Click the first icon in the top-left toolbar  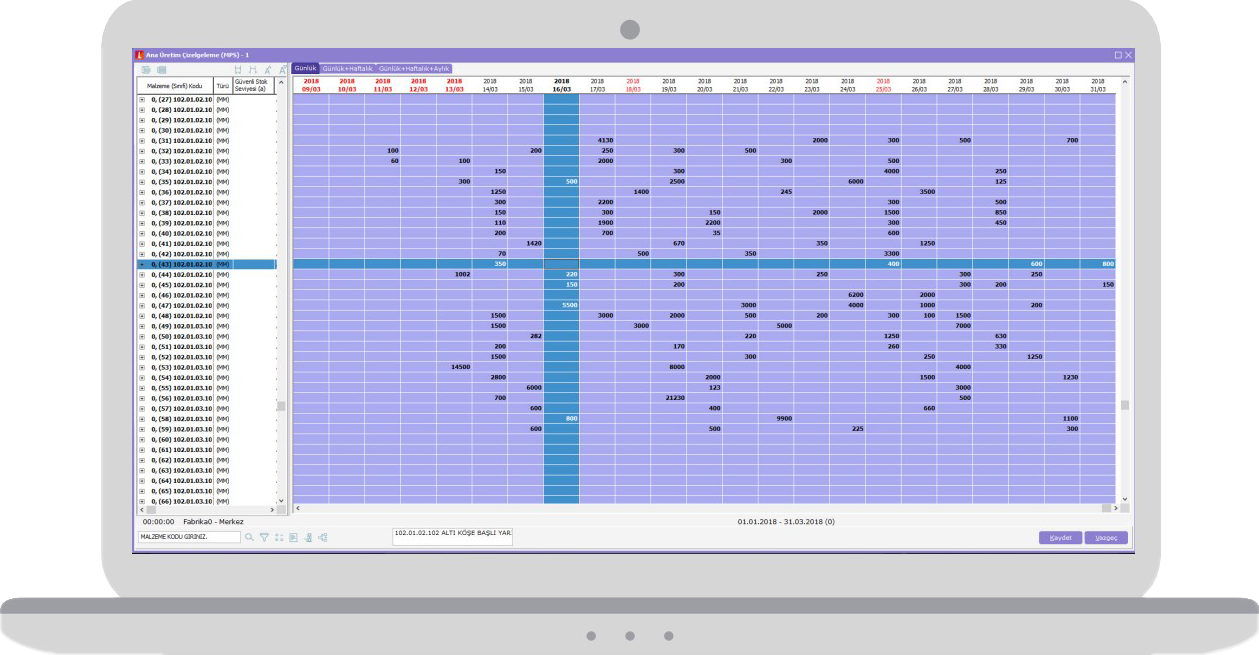tap(144, 69)
